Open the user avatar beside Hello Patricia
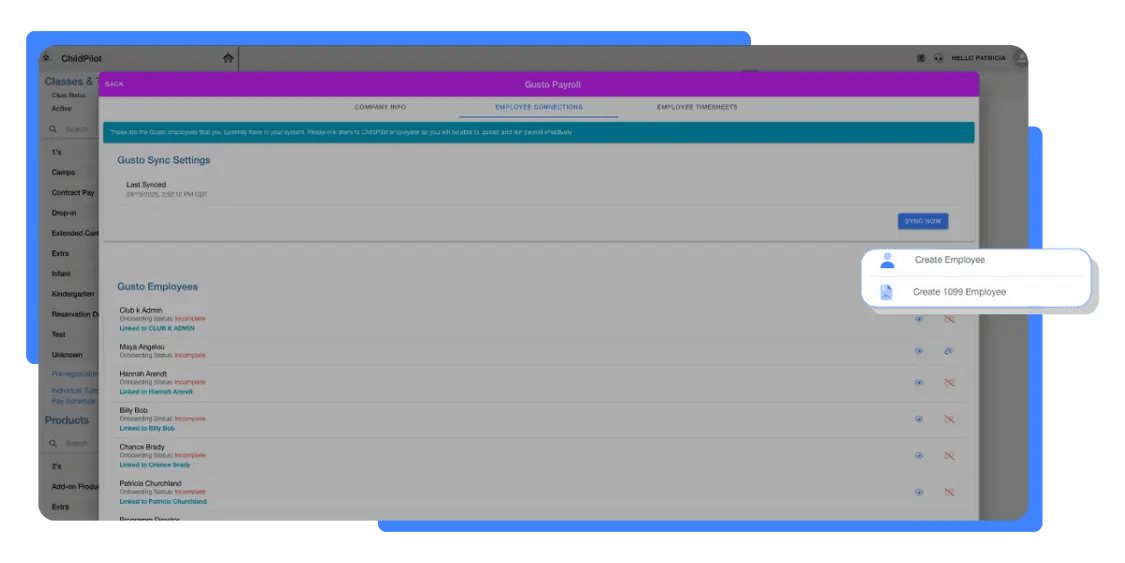The height and width of the screenshot is (563, 1125). pyautogui.click(x=1020, y=59)
